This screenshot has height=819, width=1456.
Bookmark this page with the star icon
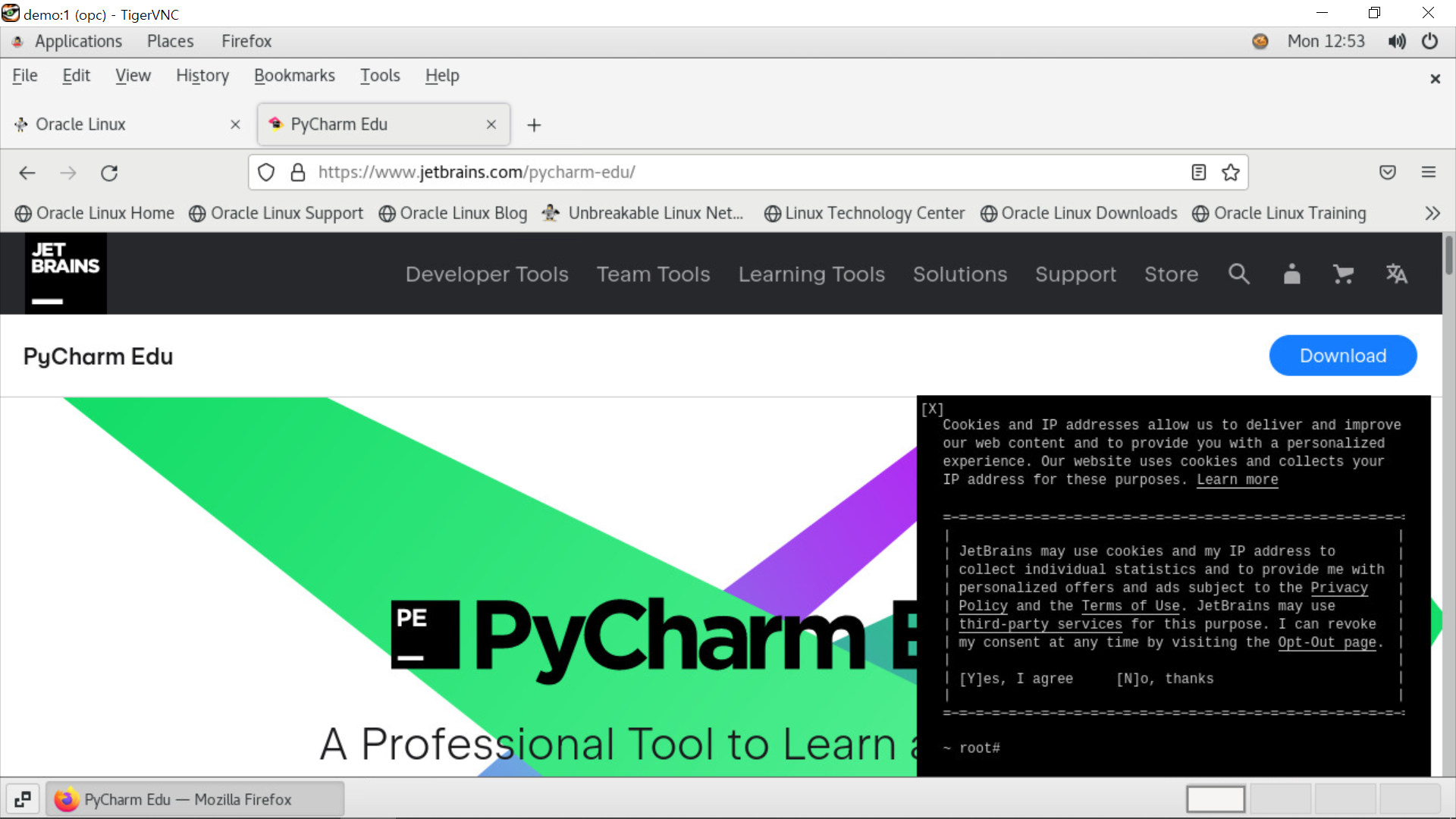[x=1231, y=172]
